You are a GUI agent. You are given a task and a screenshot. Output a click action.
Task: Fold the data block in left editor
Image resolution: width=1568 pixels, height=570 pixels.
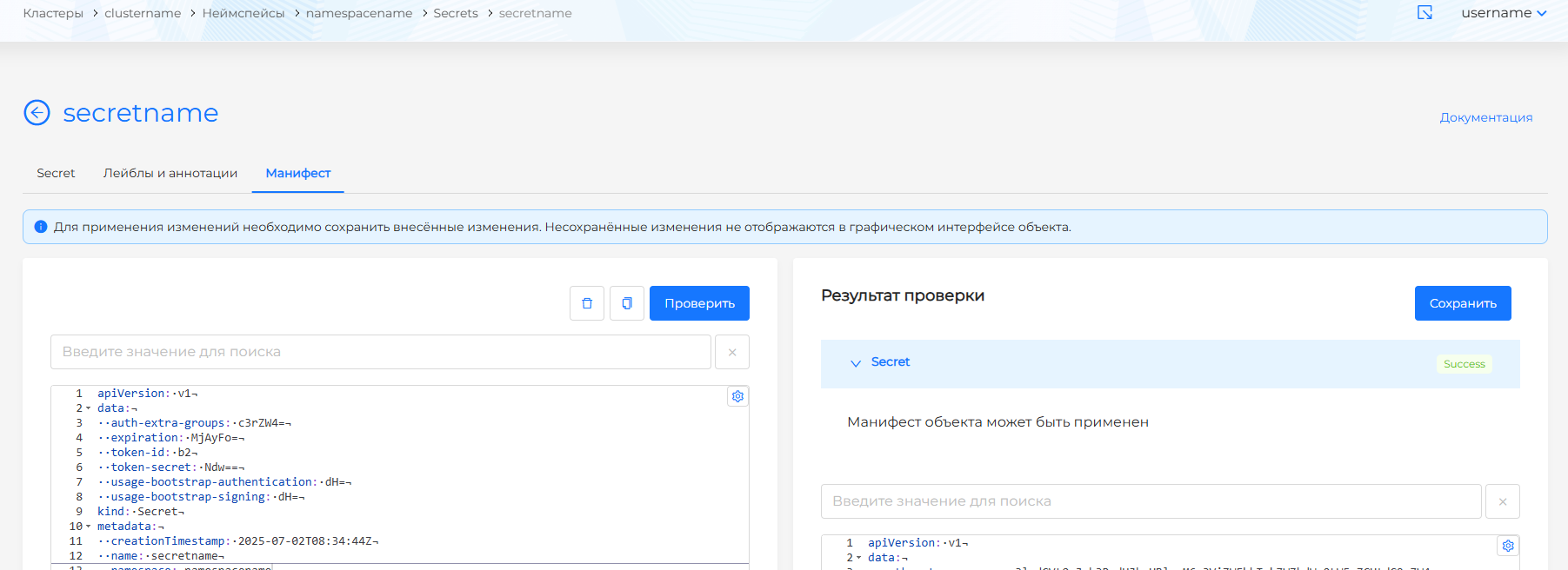coord(88,408)
